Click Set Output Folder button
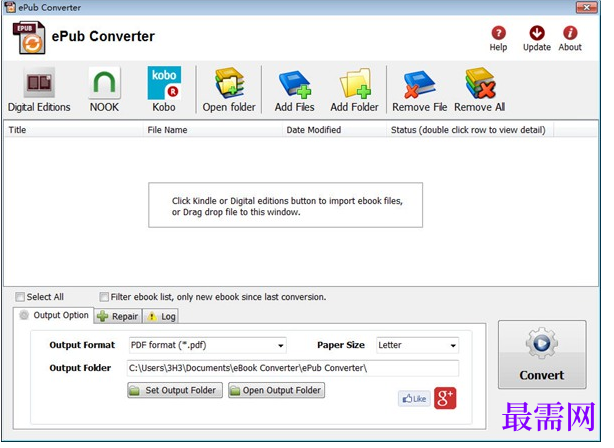The height and width of the screenshot is (448, 614). 175,390
